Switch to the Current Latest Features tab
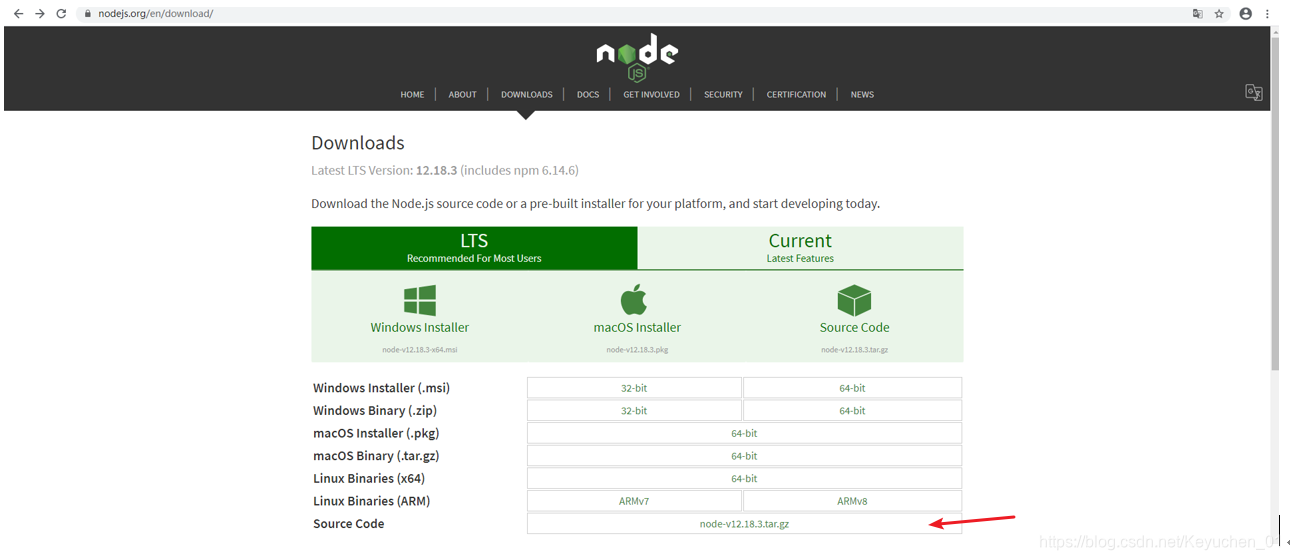1290x560 pixels. pos(800,248)
